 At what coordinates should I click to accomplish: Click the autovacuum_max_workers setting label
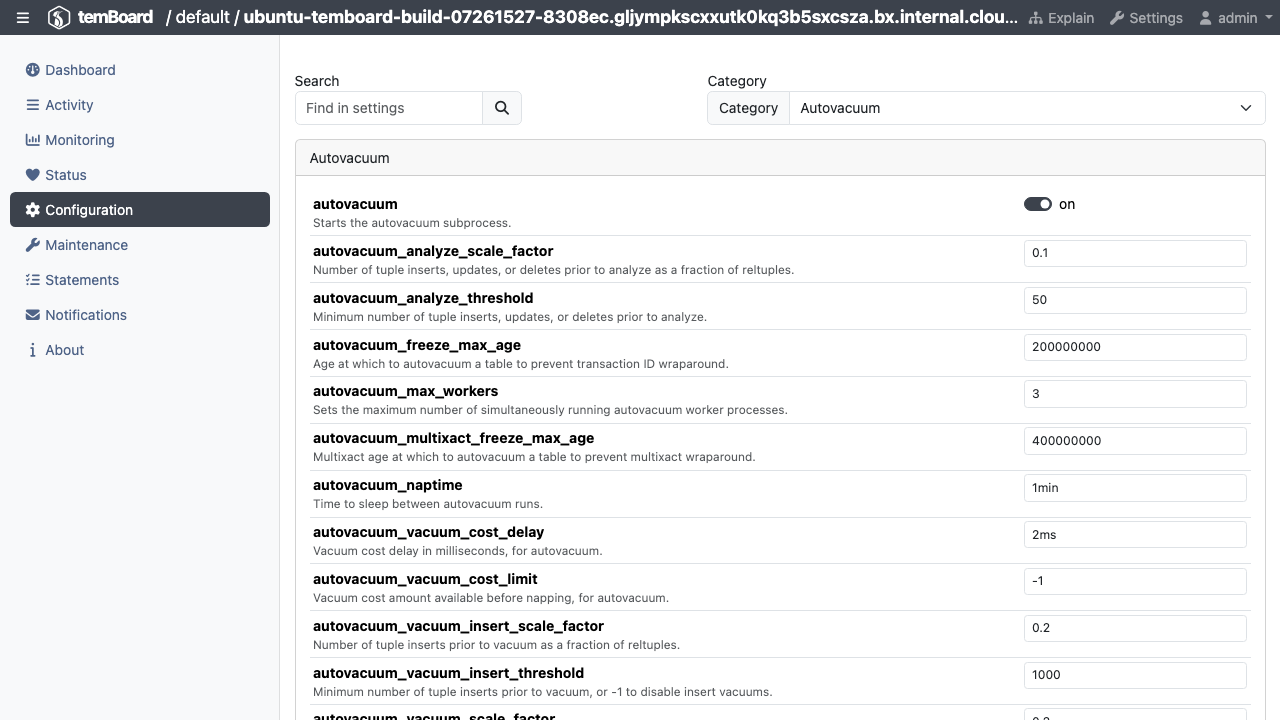point(405,391)
